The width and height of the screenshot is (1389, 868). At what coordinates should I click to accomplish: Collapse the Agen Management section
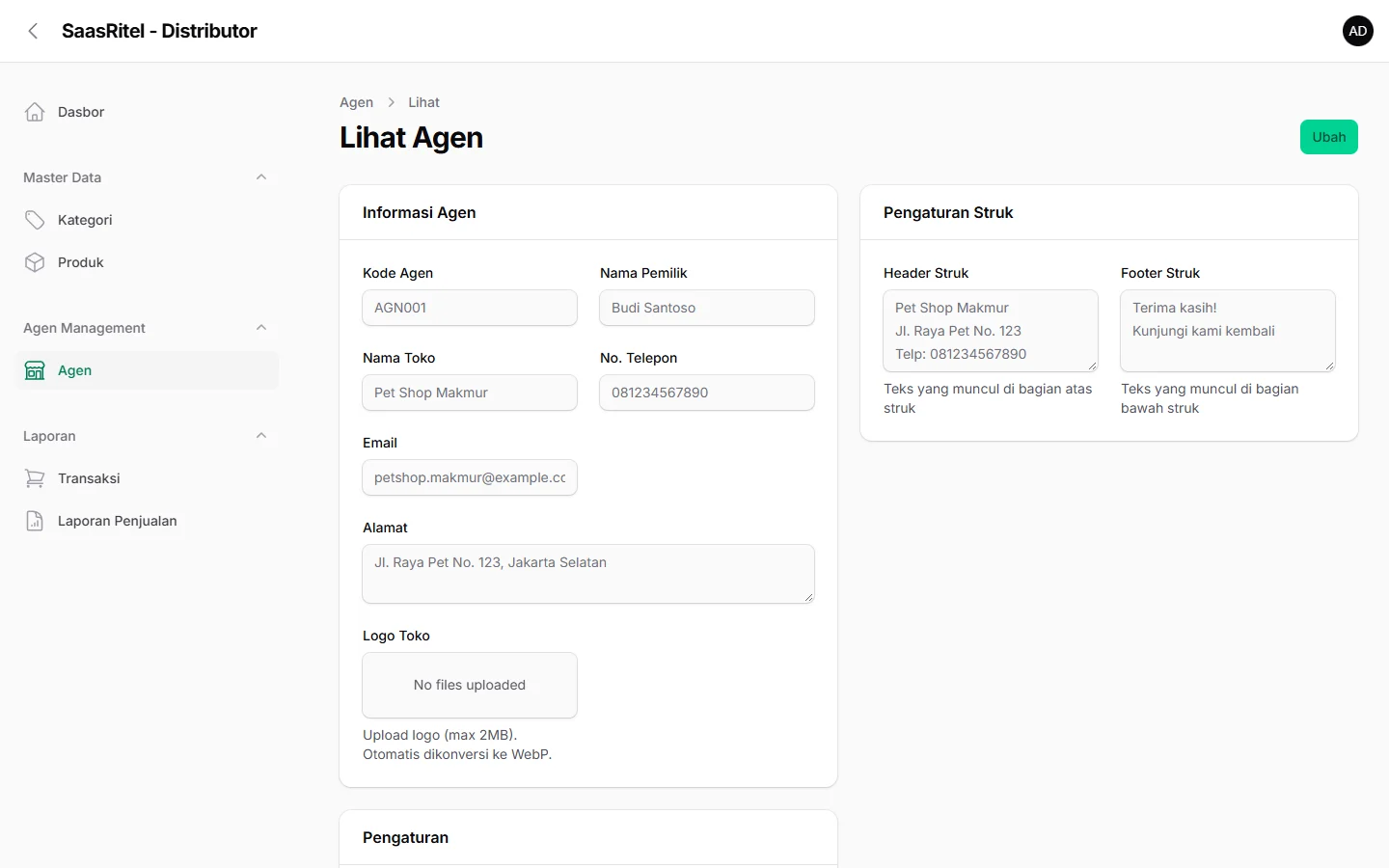(261, 328)
